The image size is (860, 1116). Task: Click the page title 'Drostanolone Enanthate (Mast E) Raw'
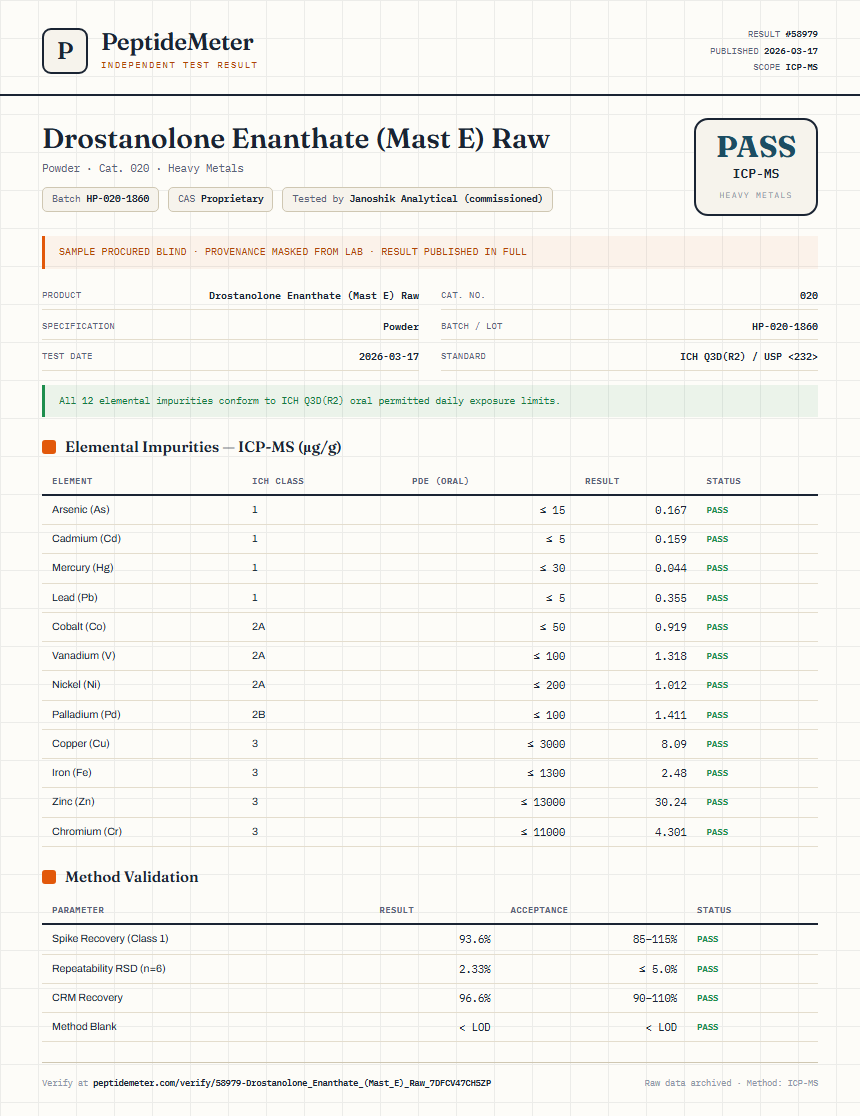pos(296,139)
